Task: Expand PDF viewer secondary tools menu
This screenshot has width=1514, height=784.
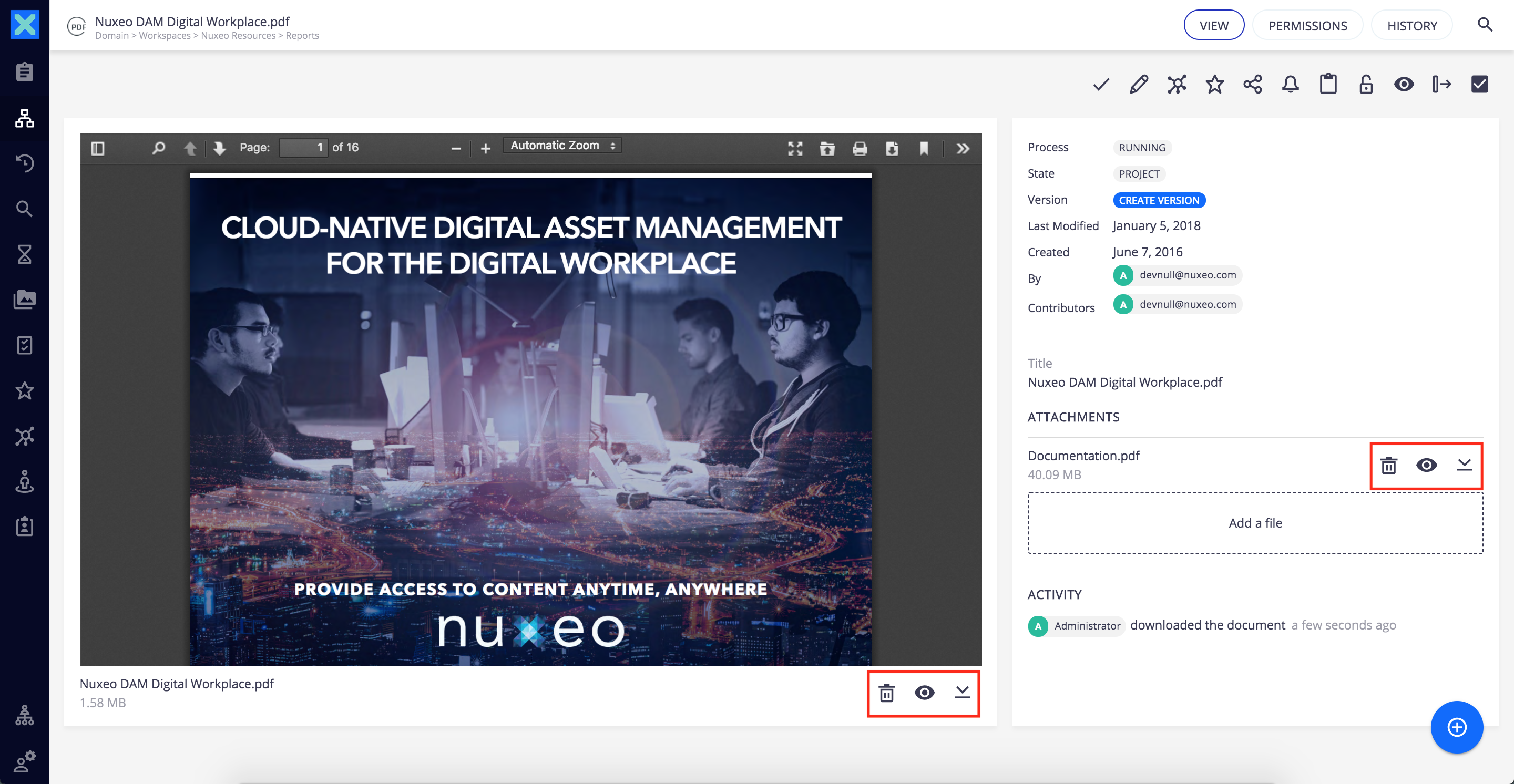Action: click(x=963, y=149)
